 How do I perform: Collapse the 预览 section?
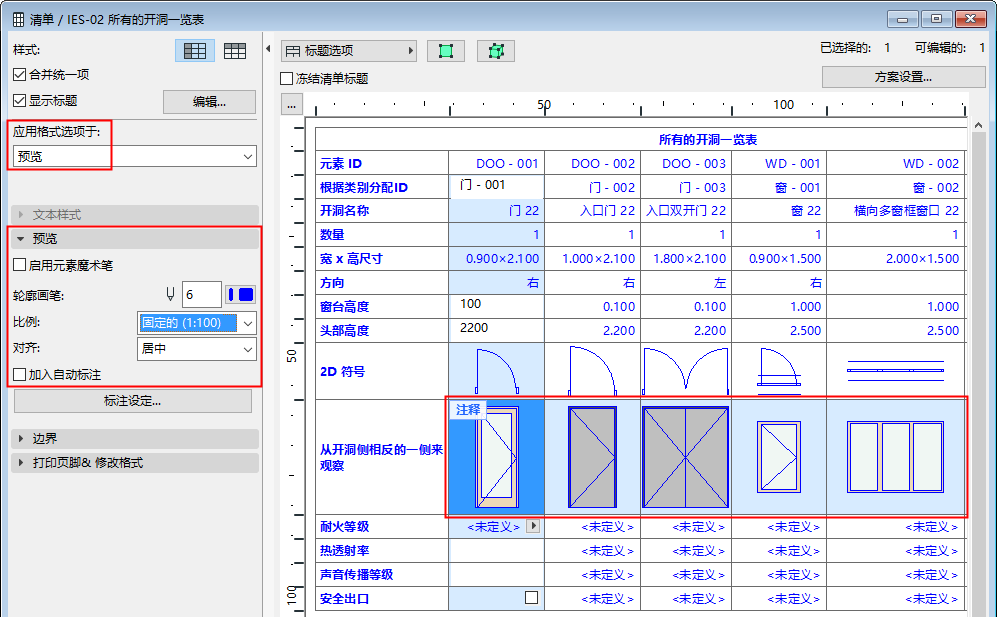pos(135,239)
